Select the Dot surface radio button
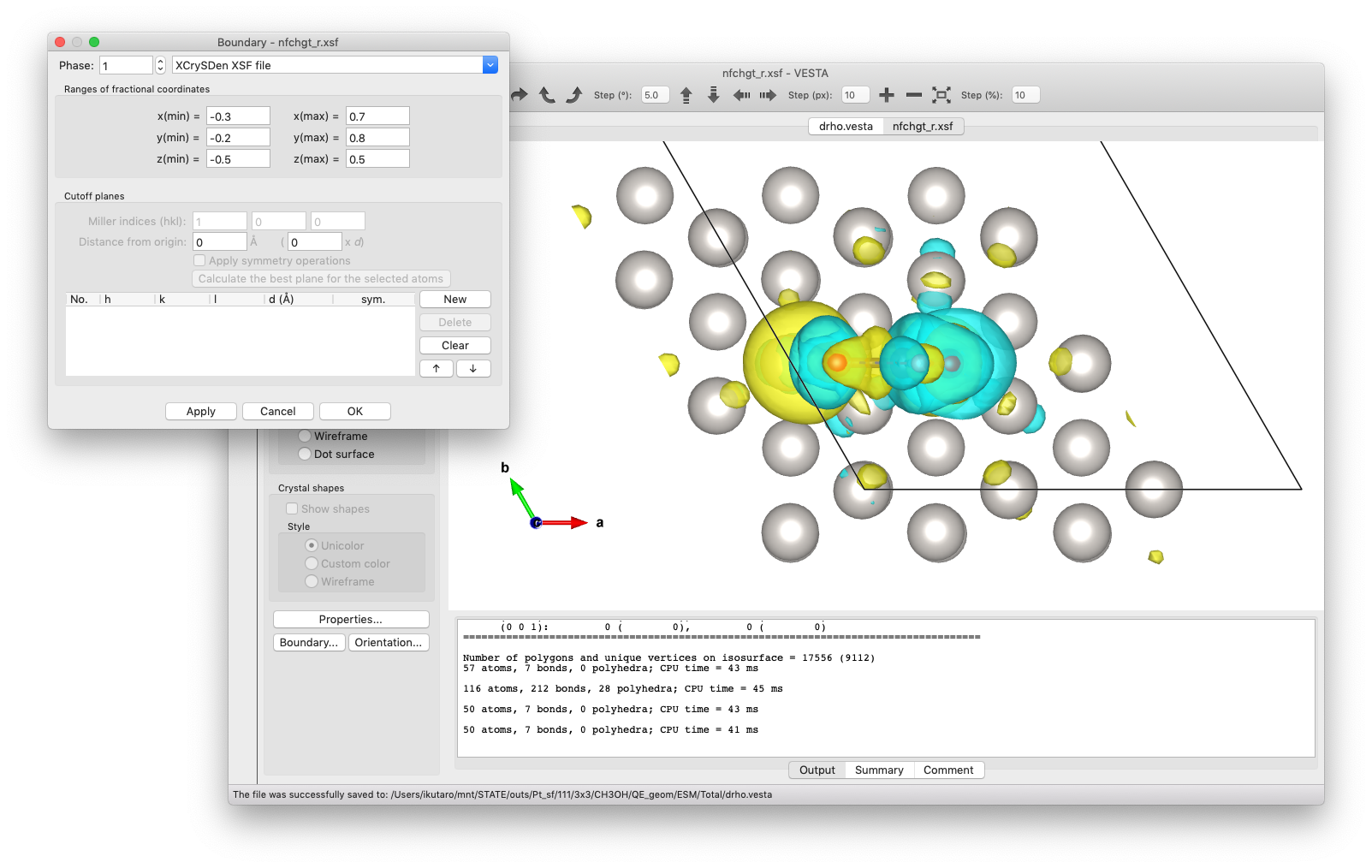1372x868 pixels. pyautogui.click(x=305, y=454)
